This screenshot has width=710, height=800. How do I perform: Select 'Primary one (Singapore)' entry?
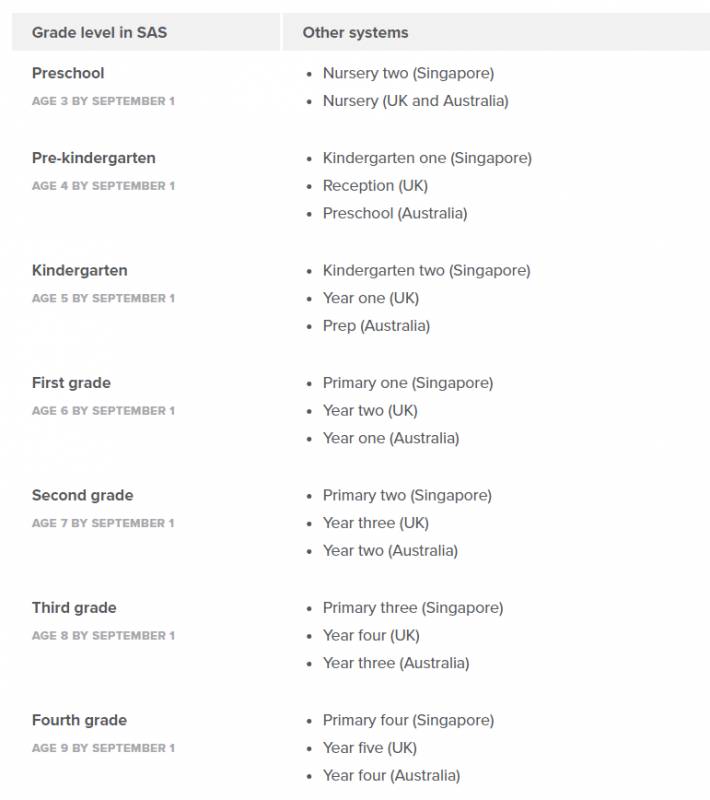click(407, 383)
